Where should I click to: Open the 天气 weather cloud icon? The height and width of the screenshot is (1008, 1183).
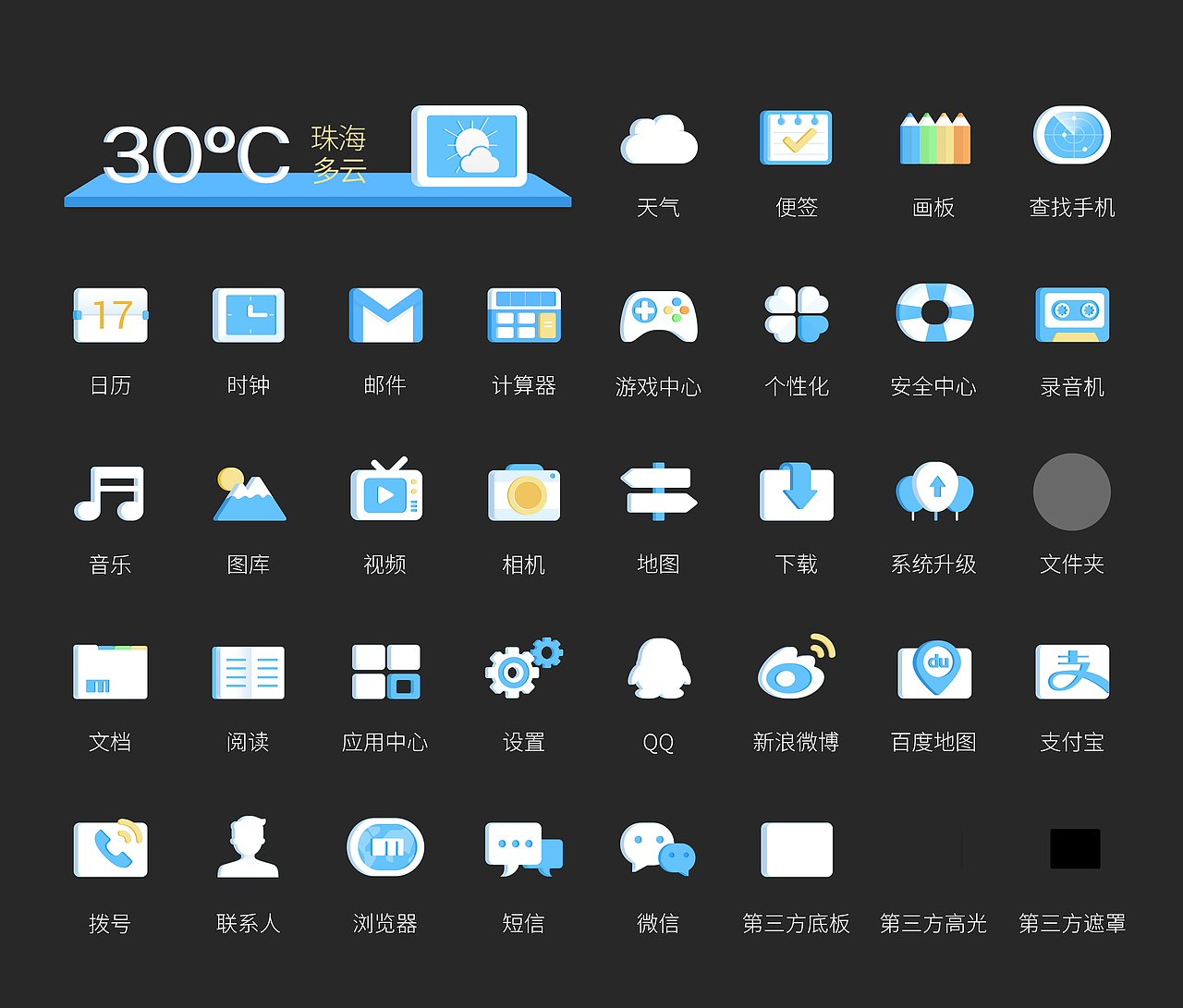pyautogui.click(x=659, y=140)
